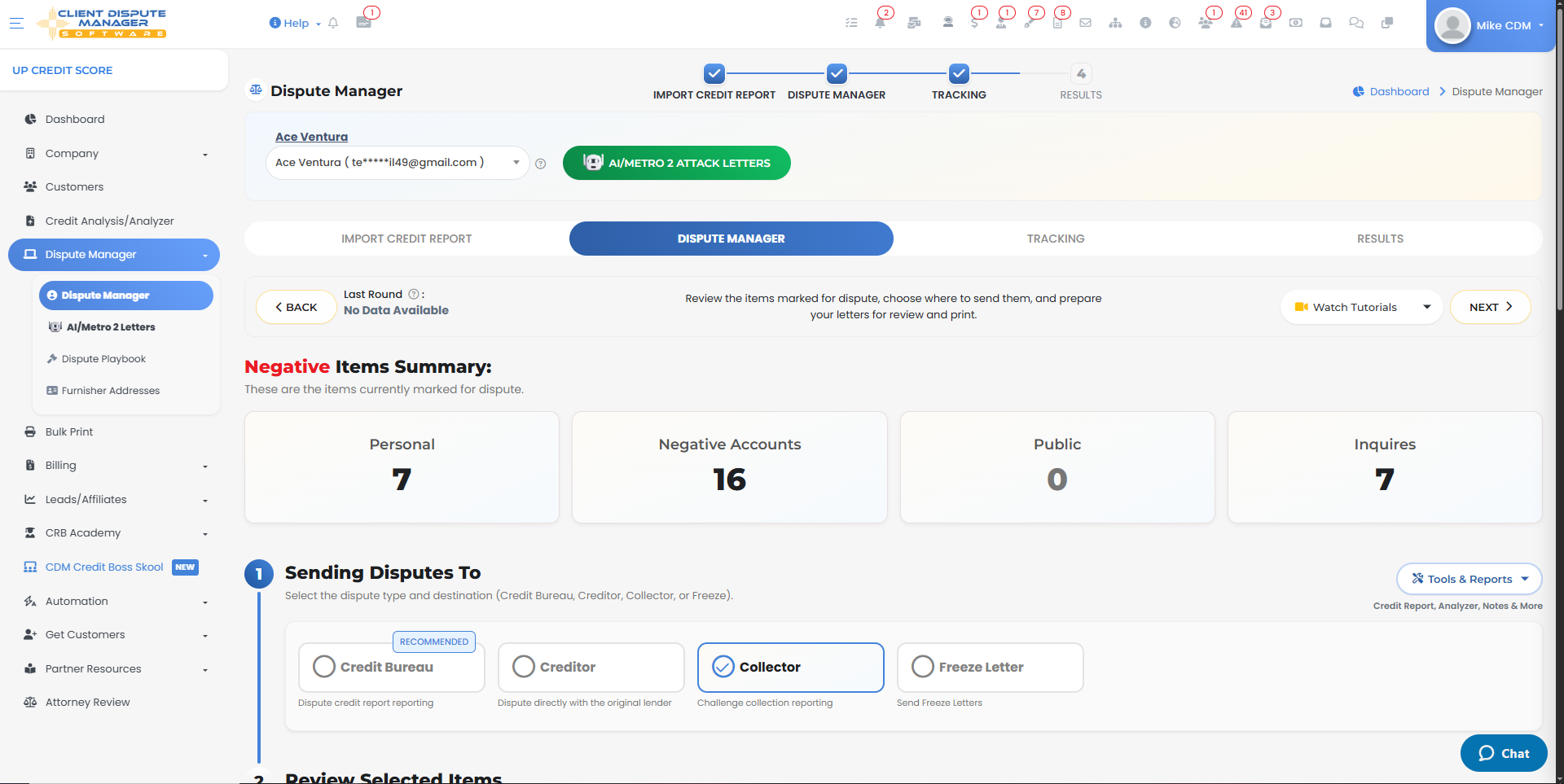Click the AI/Metro 2 Attack Letters button

pos(676,163)
